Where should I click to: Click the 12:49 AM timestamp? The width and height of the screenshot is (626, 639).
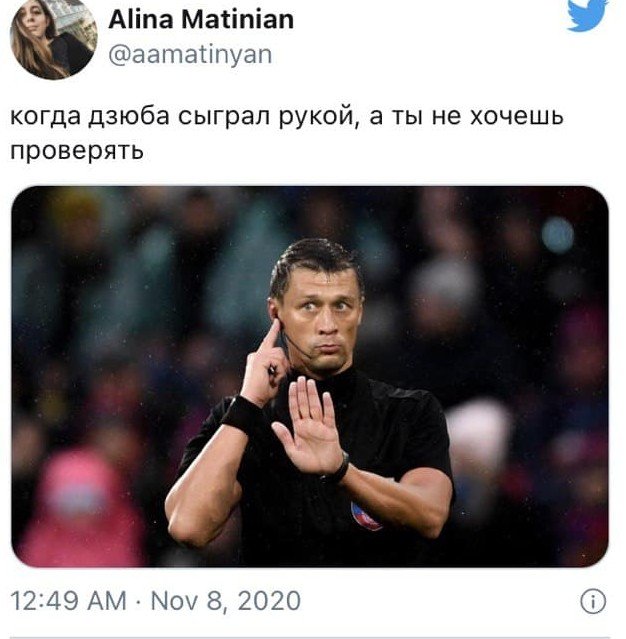[68, 601]
